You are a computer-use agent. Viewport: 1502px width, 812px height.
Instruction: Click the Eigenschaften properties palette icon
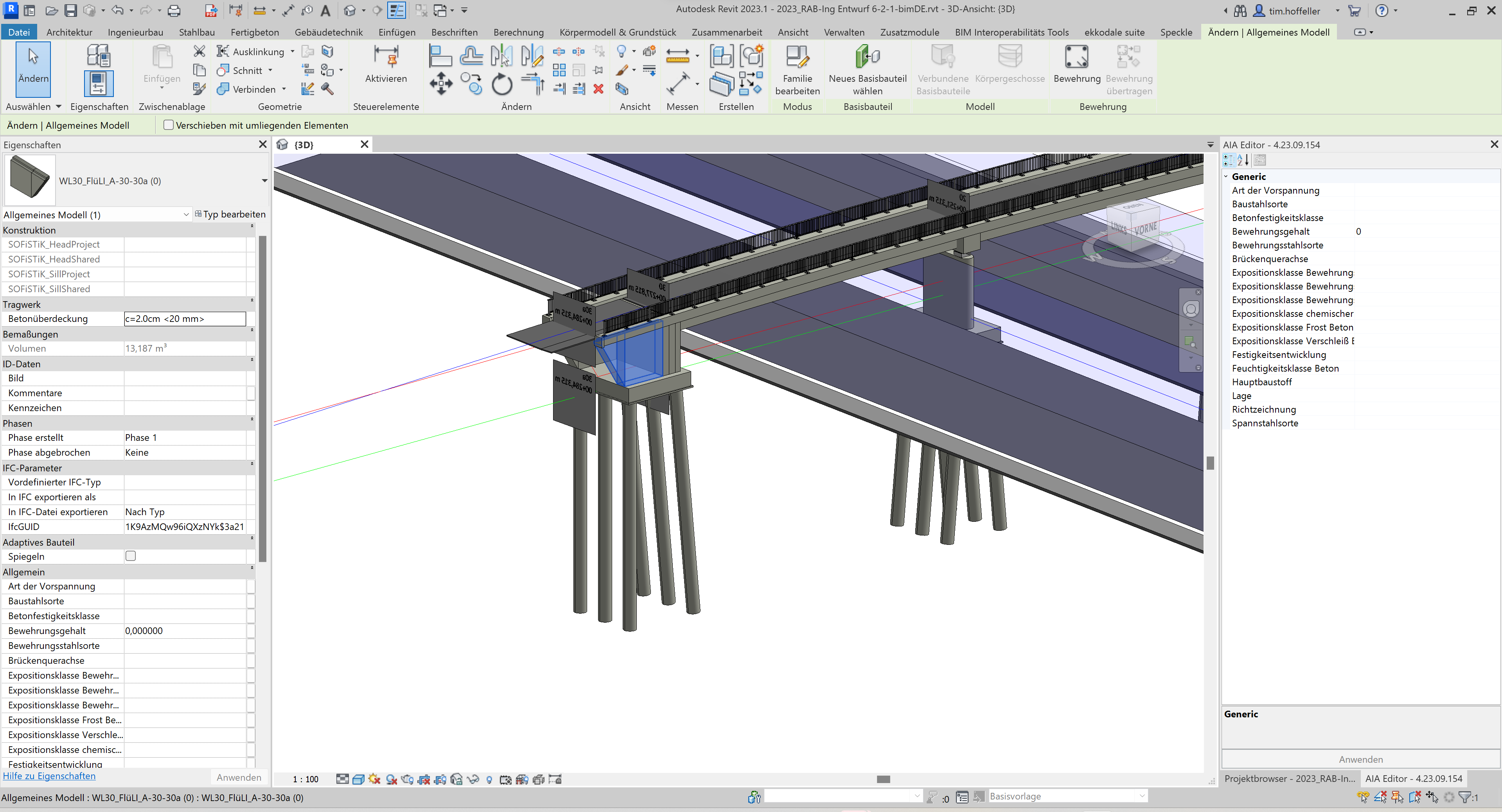(99, 83)
